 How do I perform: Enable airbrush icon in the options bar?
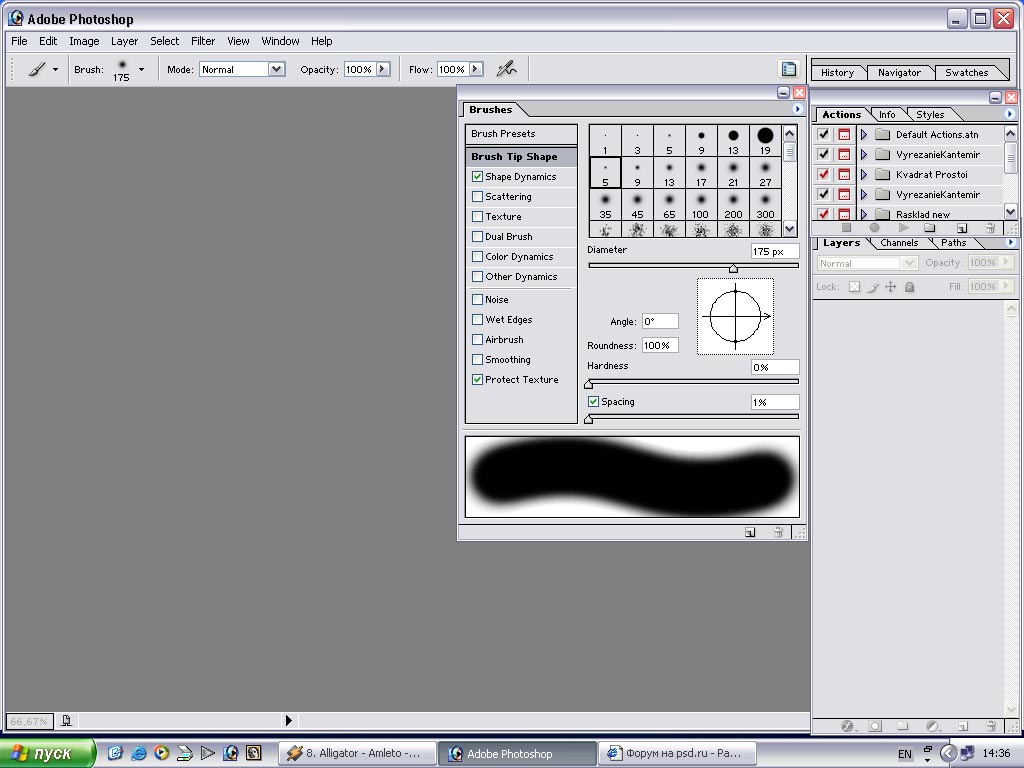point(506,69)
